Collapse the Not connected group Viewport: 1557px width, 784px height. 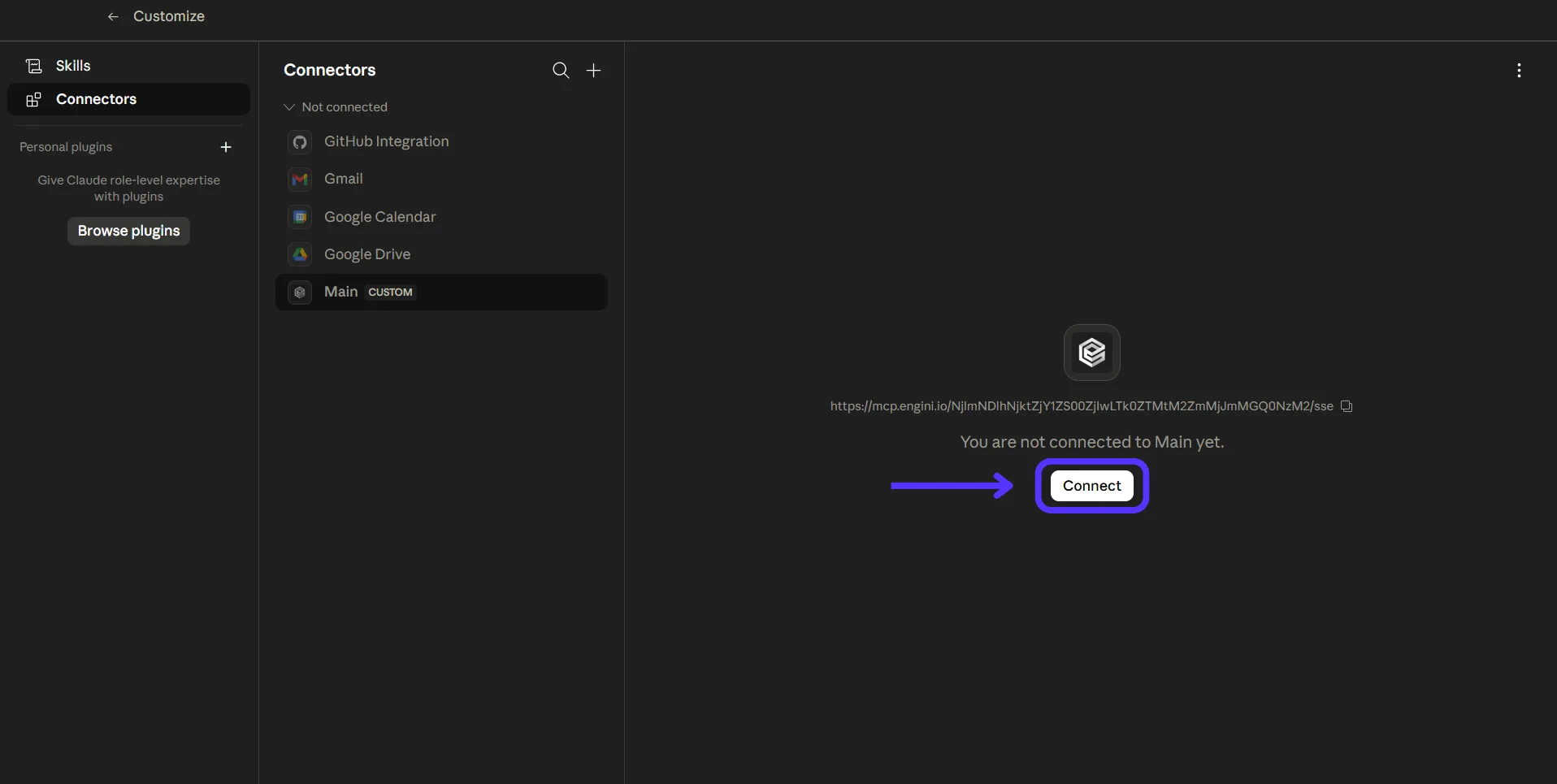288,107
